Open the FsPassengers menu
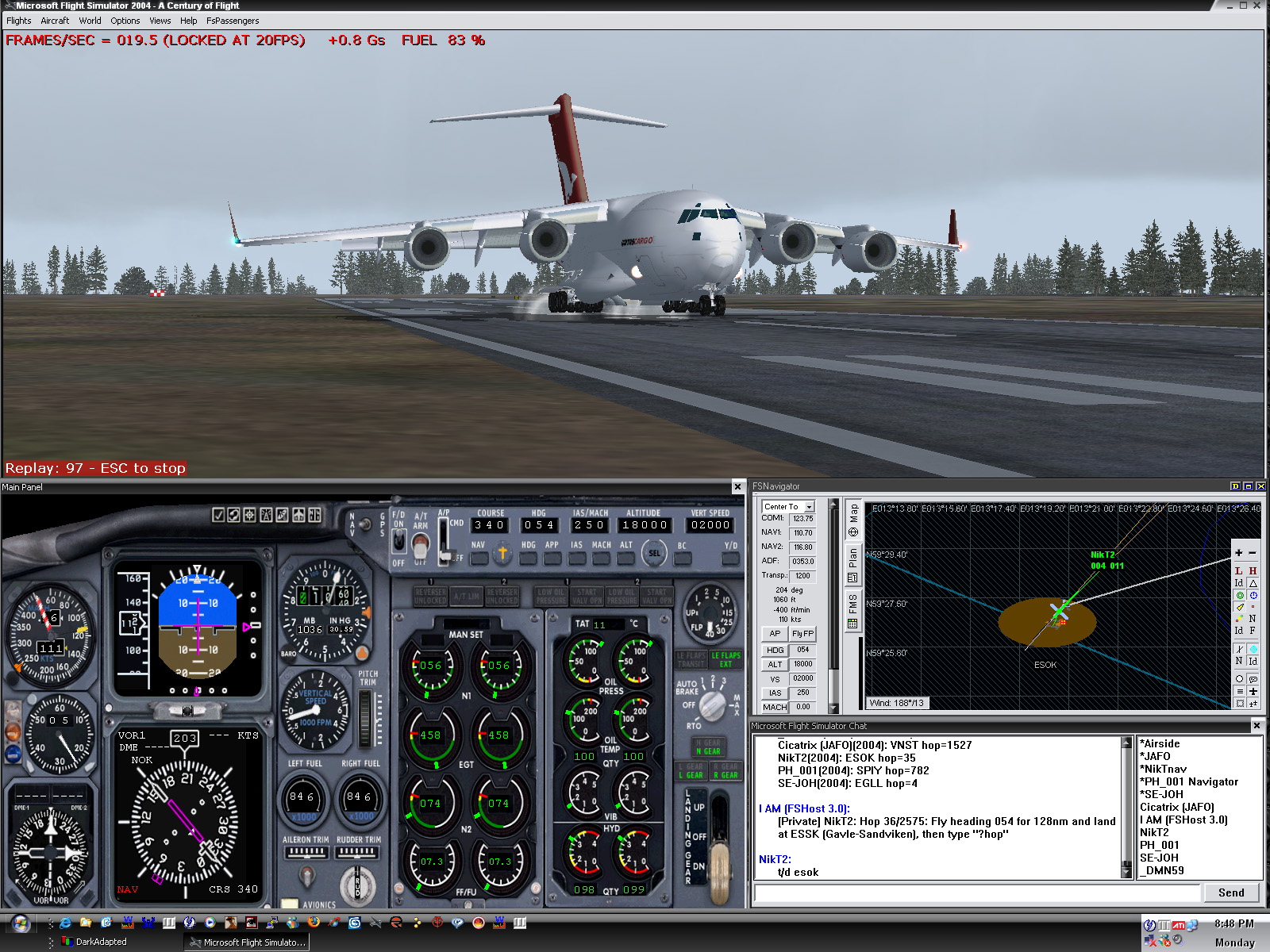 click(x=232, y=21)
